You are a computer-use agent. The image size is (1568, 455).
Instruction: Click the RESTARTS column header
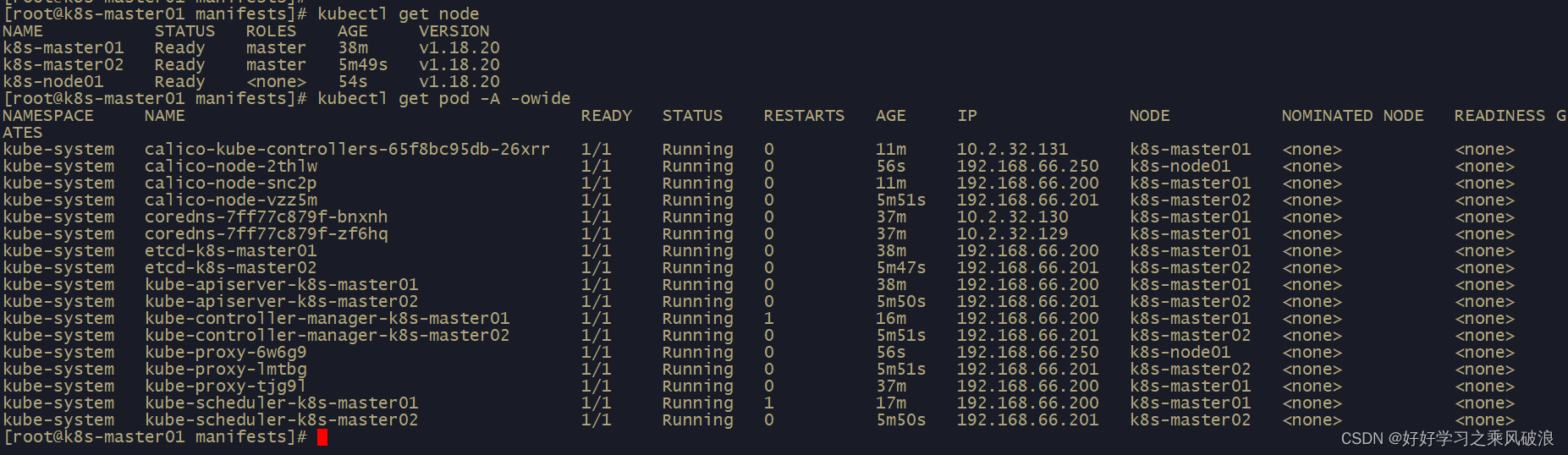(x=805, y=116)
